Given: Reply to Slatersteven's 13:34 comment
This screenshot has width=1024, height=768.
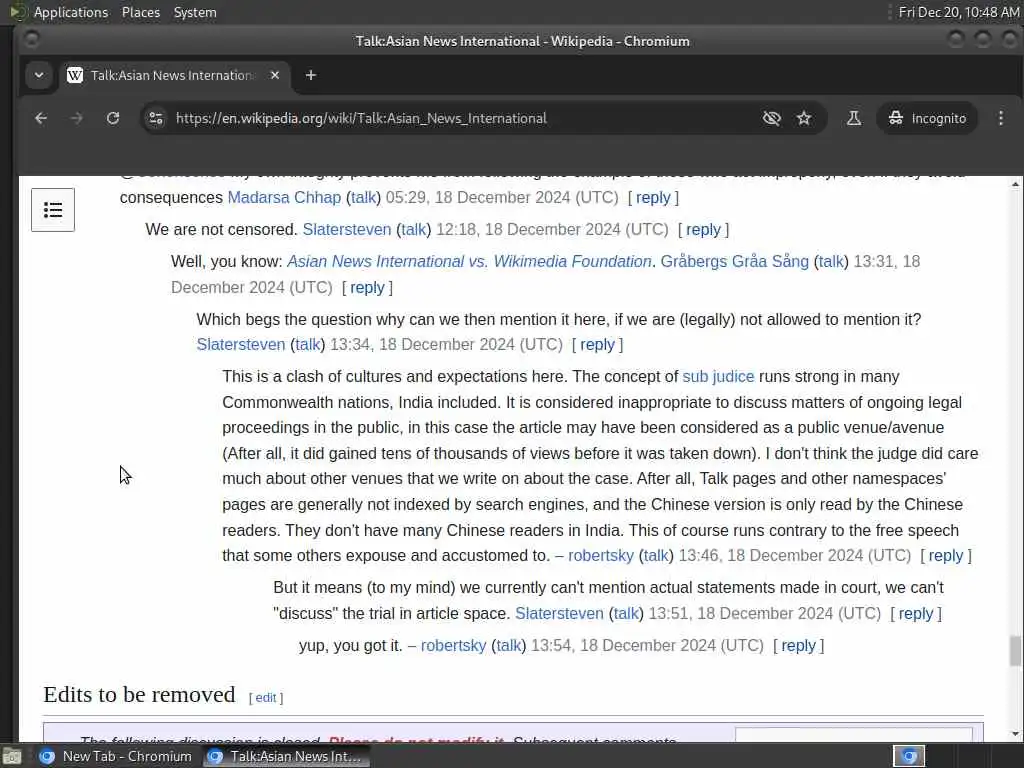Looking at the screenshot, I should point(597,344).
